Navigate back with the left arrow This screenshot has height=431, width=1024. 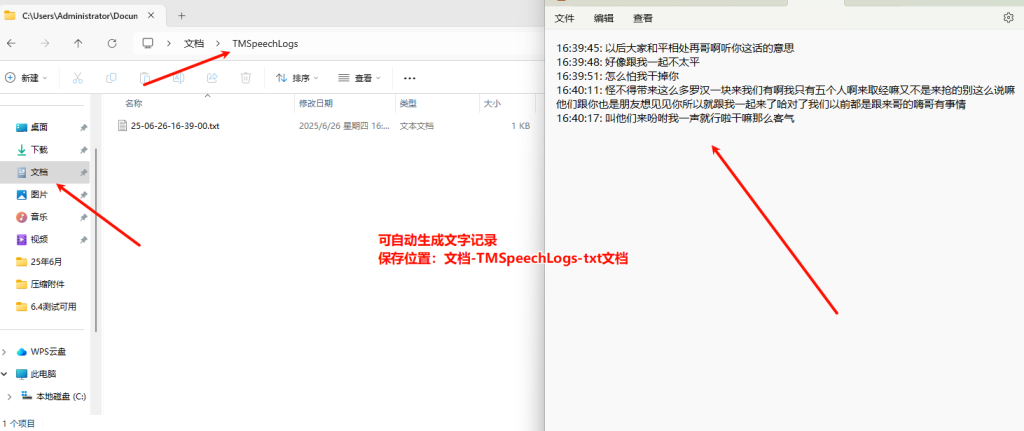[11, 43]
